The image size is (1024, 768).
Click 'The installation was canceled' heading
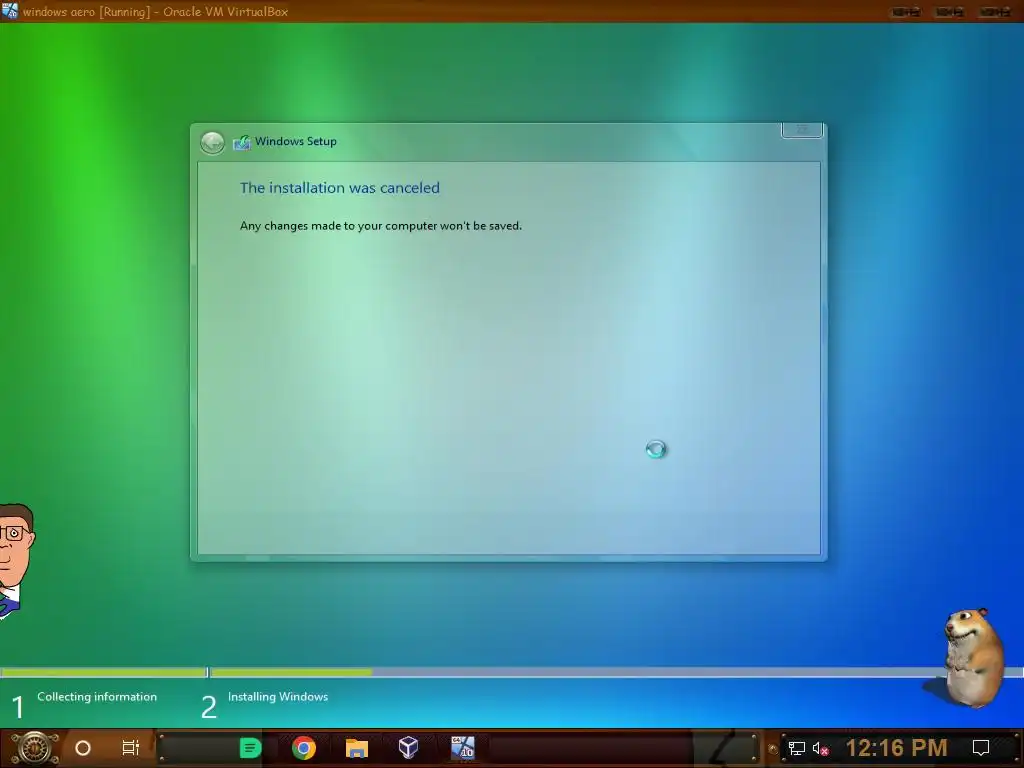tap(340, 188)
